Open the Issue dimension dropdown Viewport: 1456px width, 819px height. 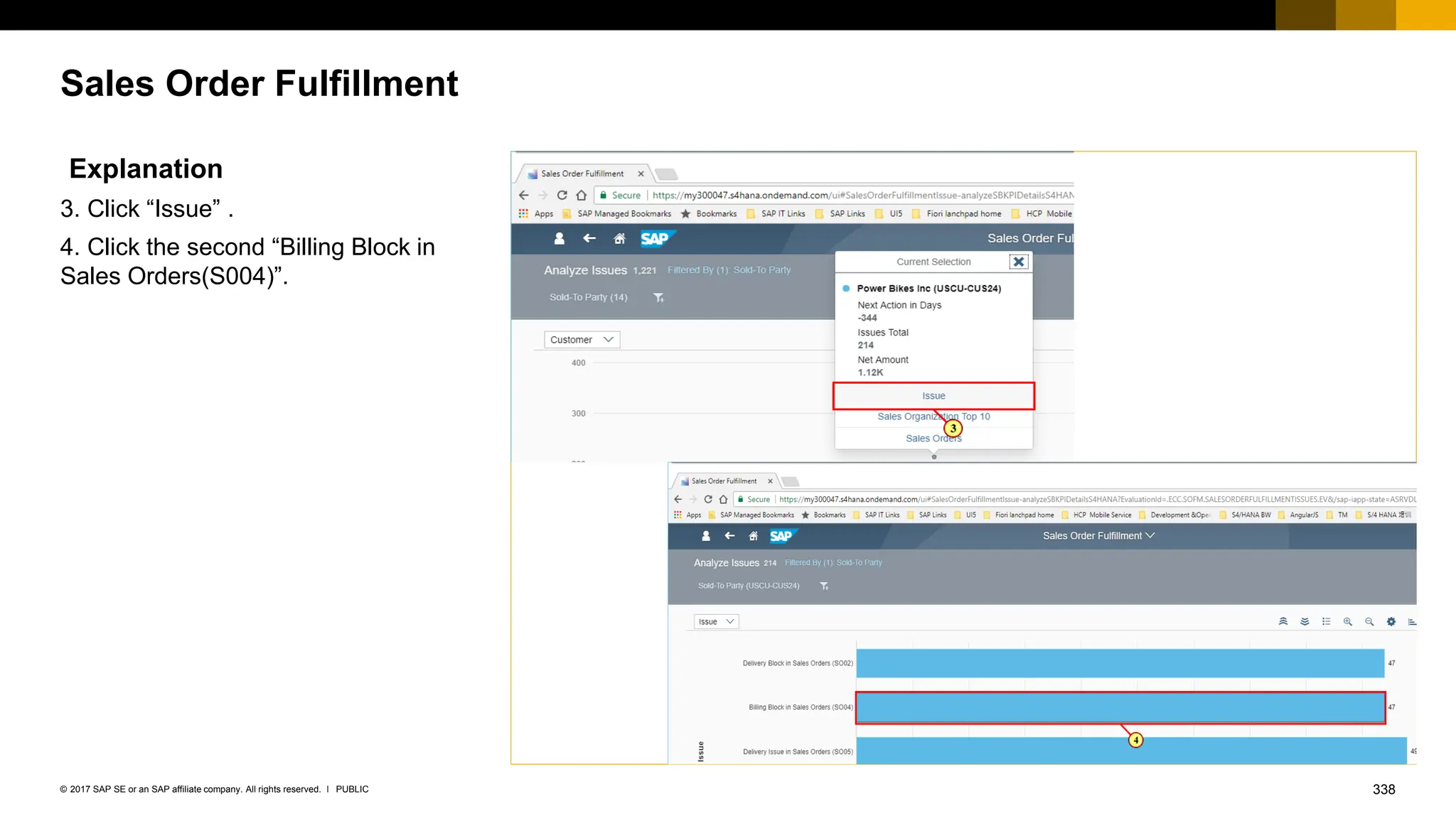[717, 621]
